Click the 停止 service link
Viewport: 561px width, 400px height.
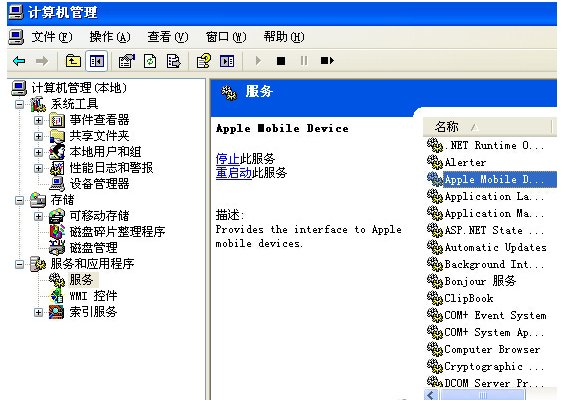(228, 158)
